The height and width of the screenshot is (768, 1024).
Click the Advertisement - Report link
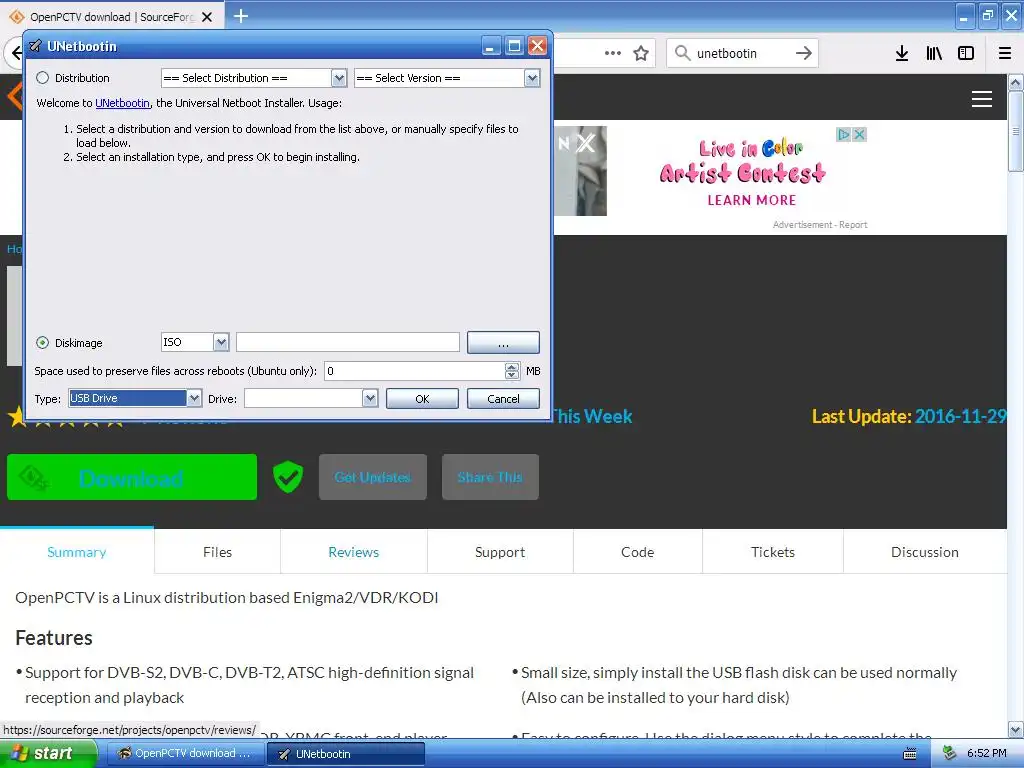(820, 225)
